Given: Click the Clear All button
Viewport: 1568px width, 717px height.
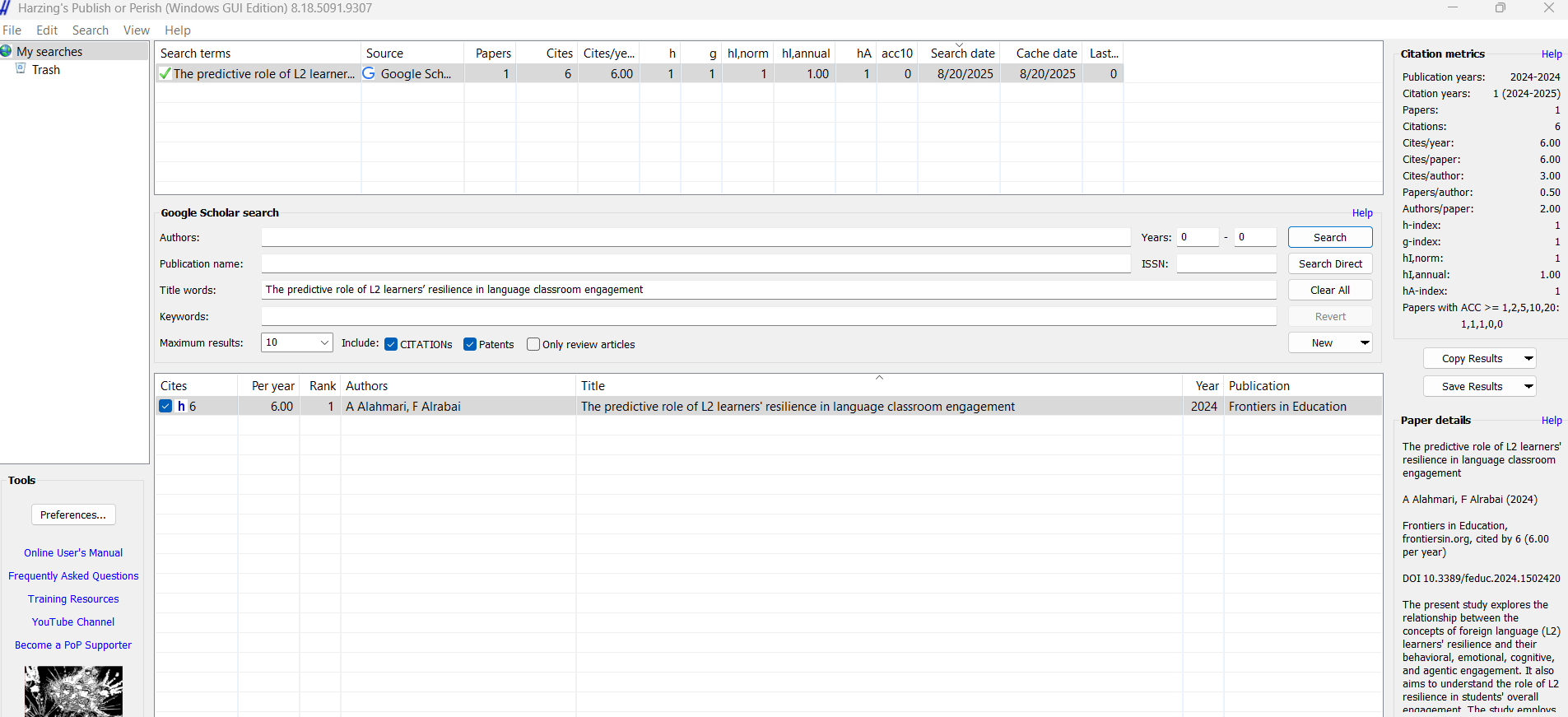Looking at the screenshot, I should click(1330, 290).
